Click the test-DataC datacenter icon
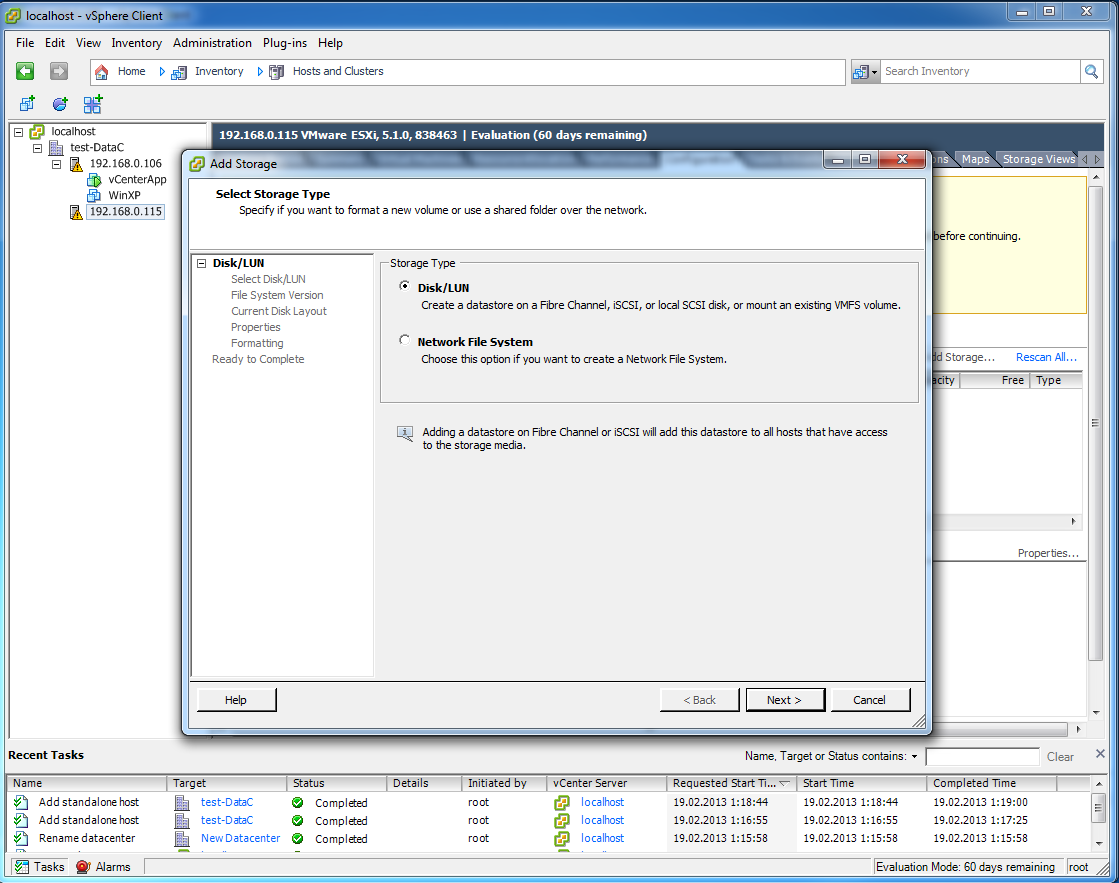1119x883 pixels. pyautogui.click(x=56, y=148)
